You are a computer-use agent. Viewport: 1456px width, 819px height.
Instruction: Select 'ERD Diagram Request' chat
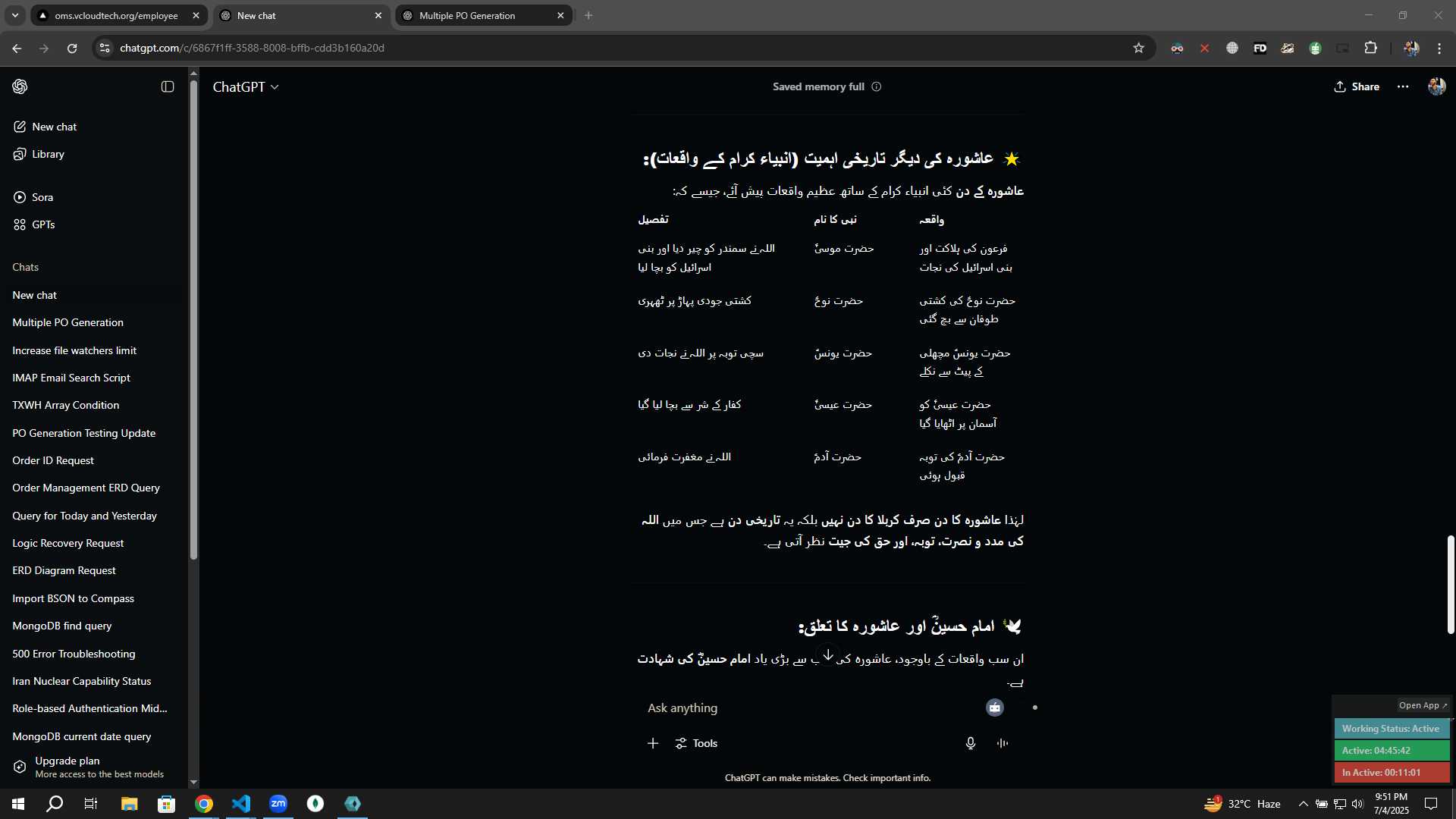(x=94, y=570)
